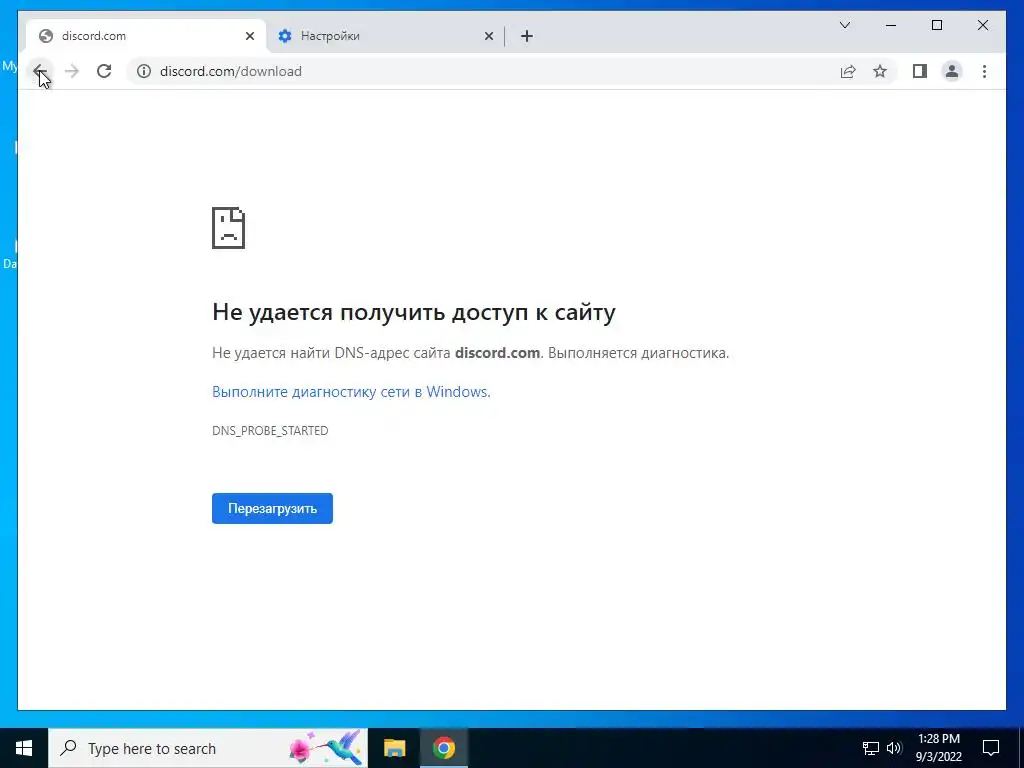
Task: Open File Explorer from the taskbar
Action: [x=394, y=748]
